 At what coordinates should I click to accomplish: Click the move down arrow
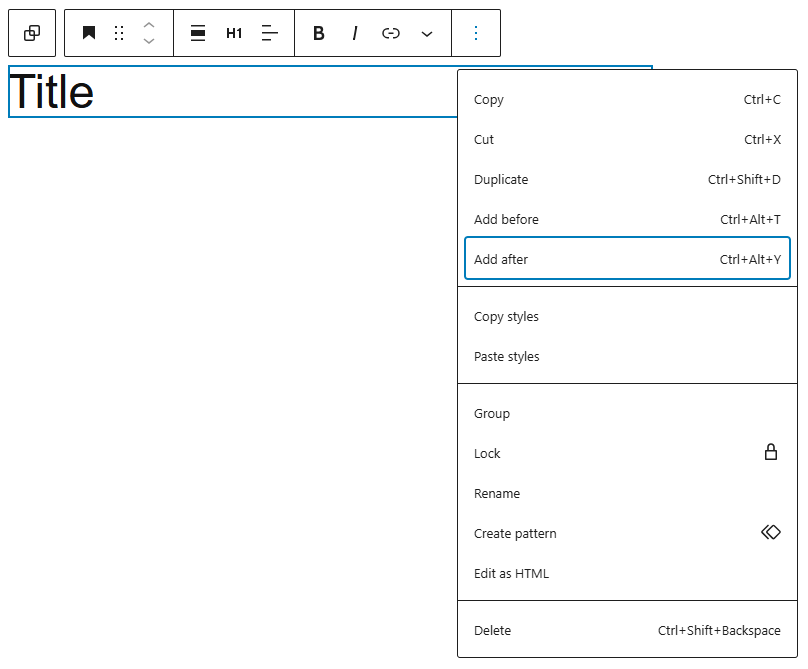[149, 41]
